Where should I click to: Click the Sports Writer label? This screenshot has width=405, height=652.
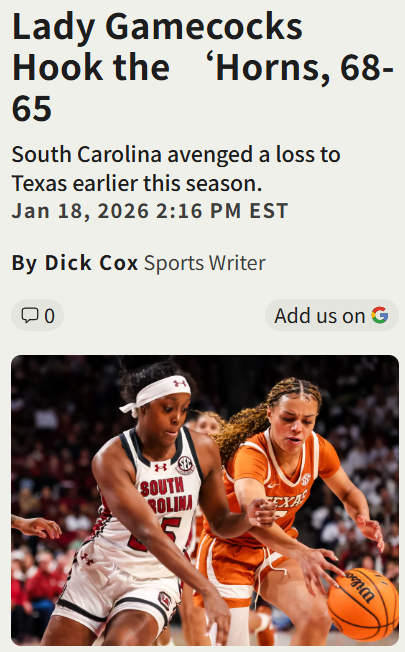[x=205, y=263]
